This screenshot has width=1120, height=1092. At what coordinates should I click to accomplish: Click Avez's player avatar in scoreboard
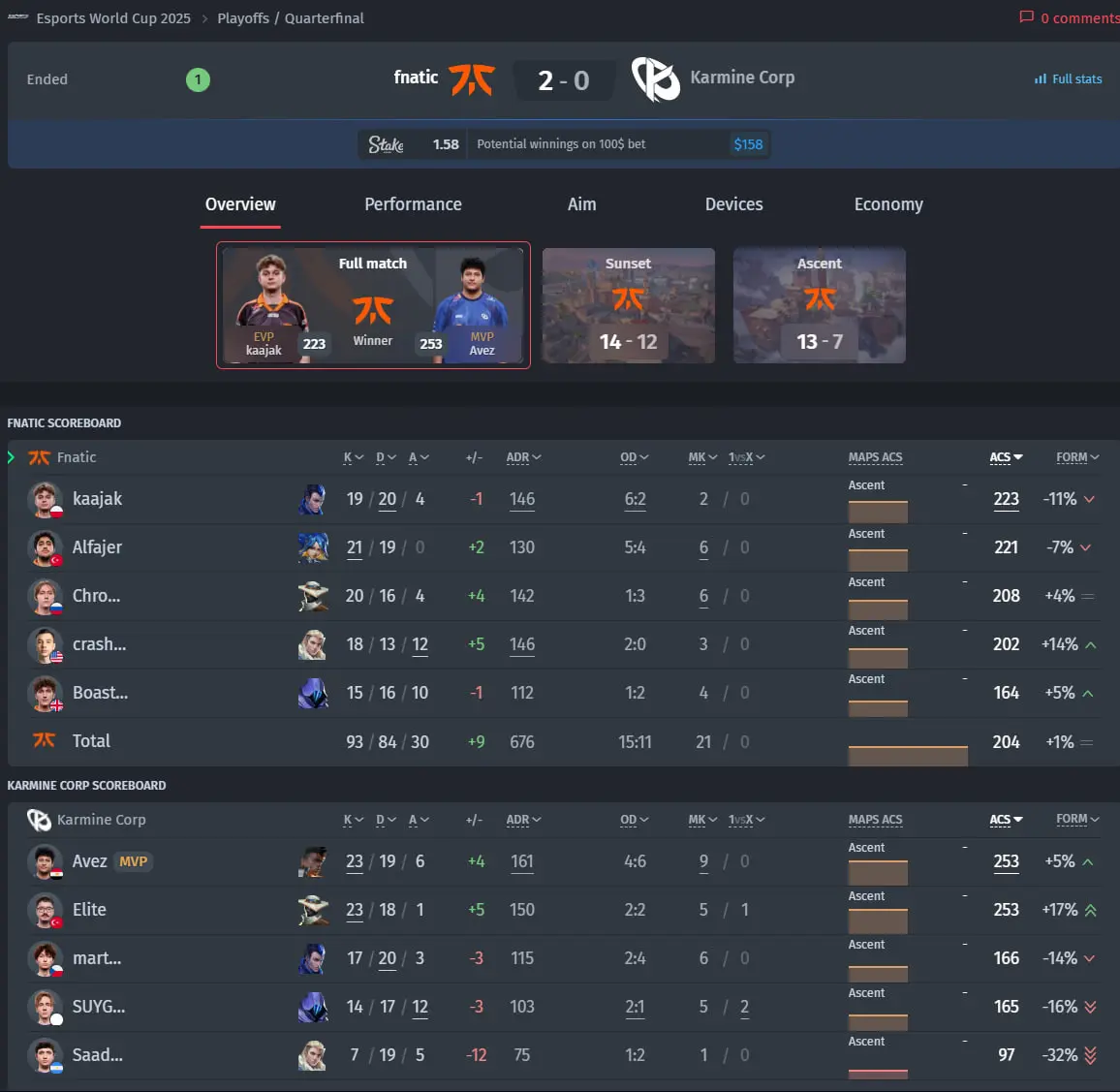(45, 861)
